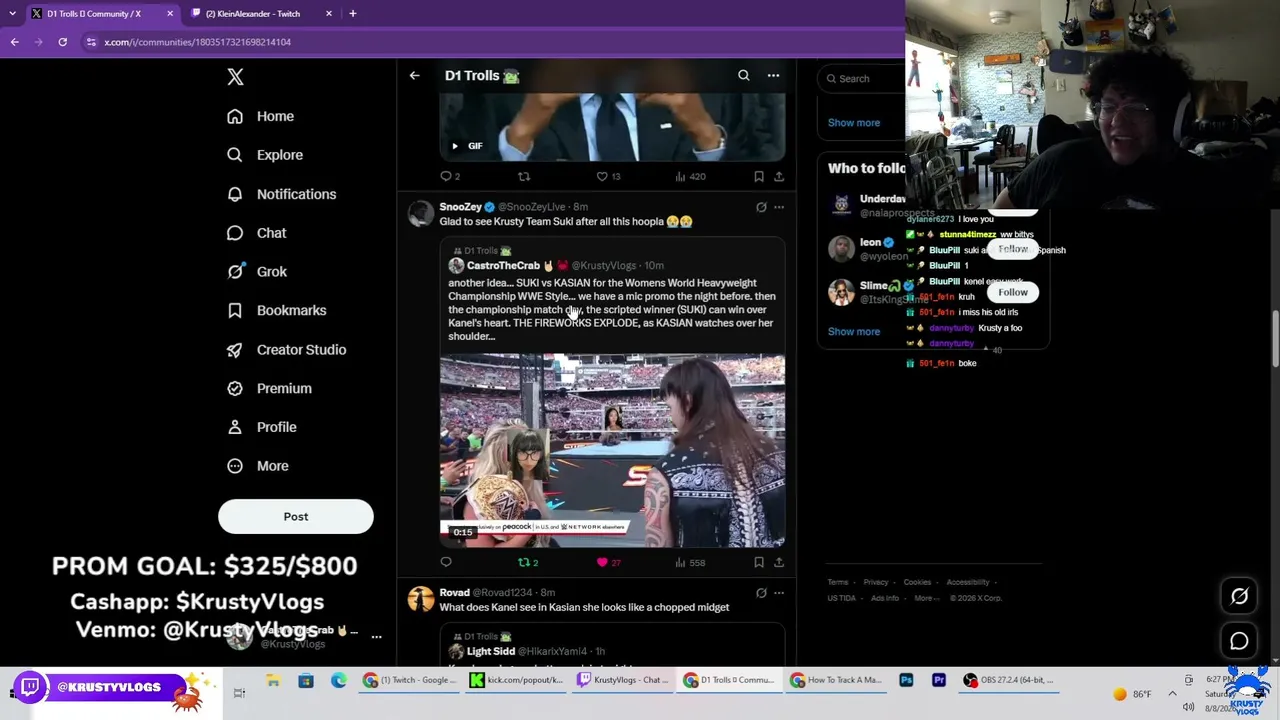Close the D1 Trolls browser tab
Viewport: 1280px width, 720px height.
coord(170,14)
